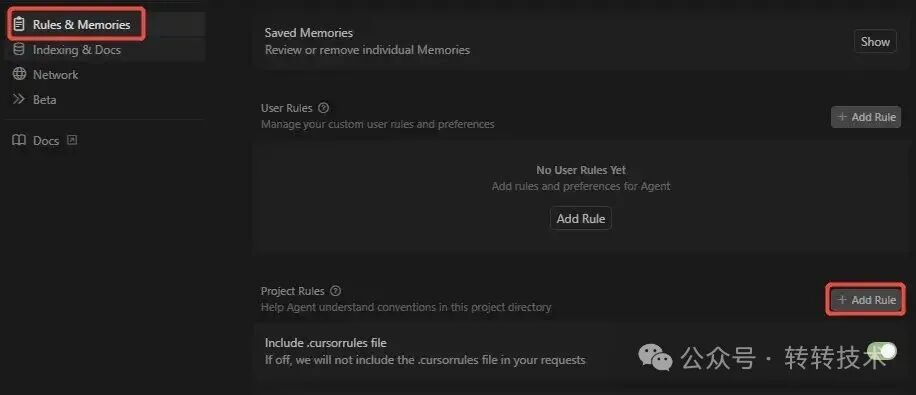Click the clipboard icon beside Rules & Memories
This screenshot has width=916, height=395.
(x=19, y=25)
